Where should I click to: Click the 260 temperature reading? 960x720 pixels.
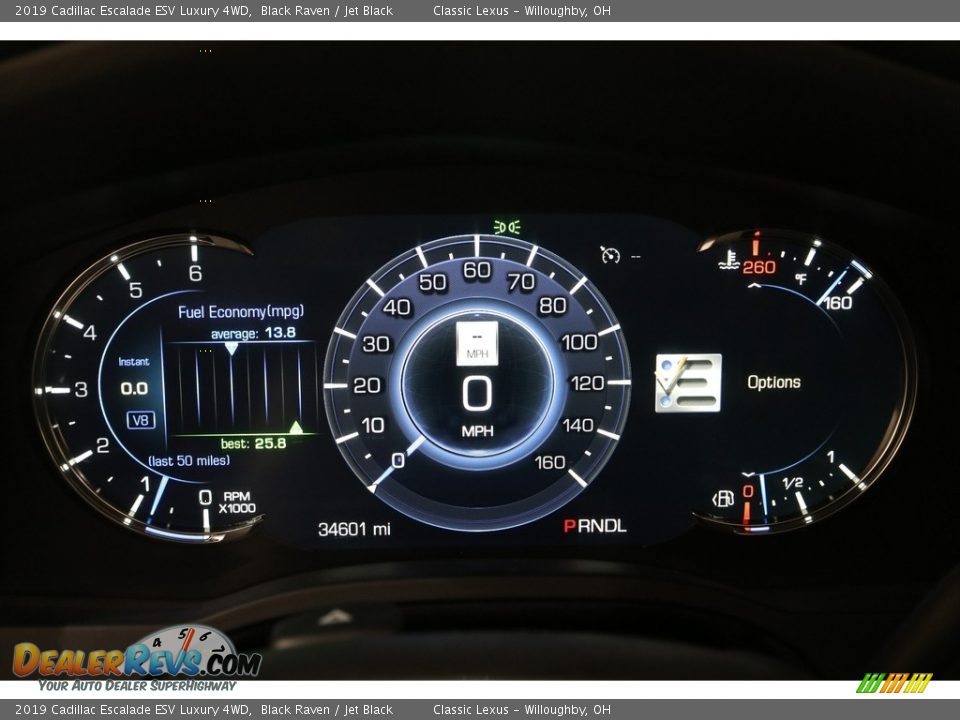tap(759, 267)
